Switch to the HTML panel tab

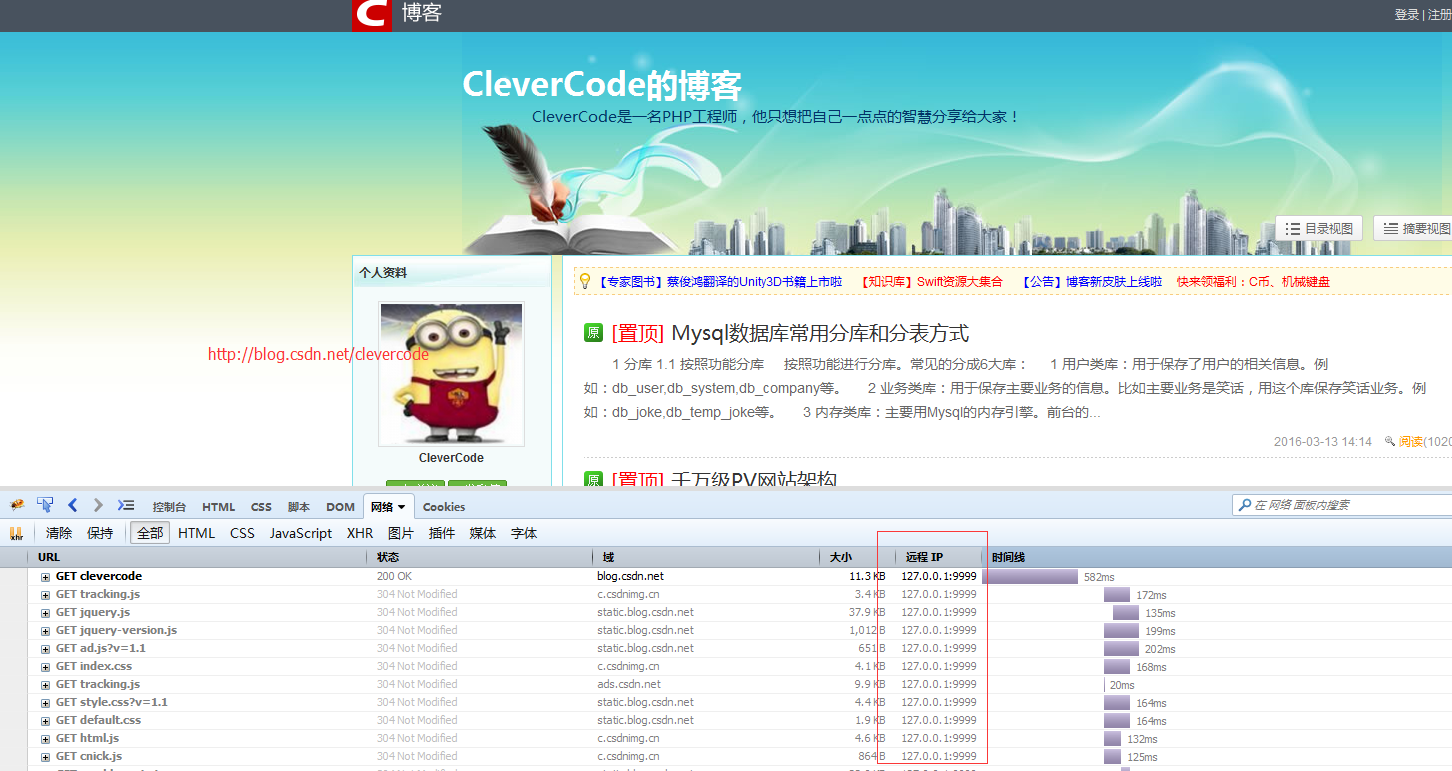click(x=219, y=507)
